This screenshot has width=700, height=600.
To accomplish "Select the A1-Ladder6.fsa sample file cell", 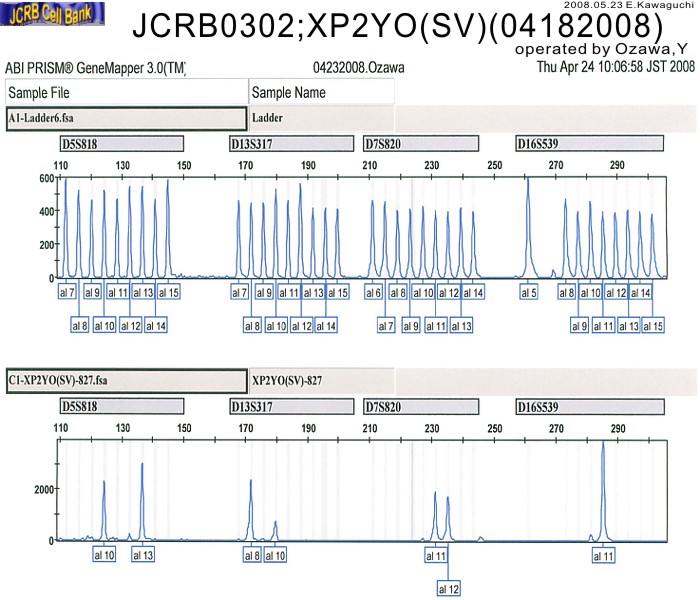I will pos(125,117).
